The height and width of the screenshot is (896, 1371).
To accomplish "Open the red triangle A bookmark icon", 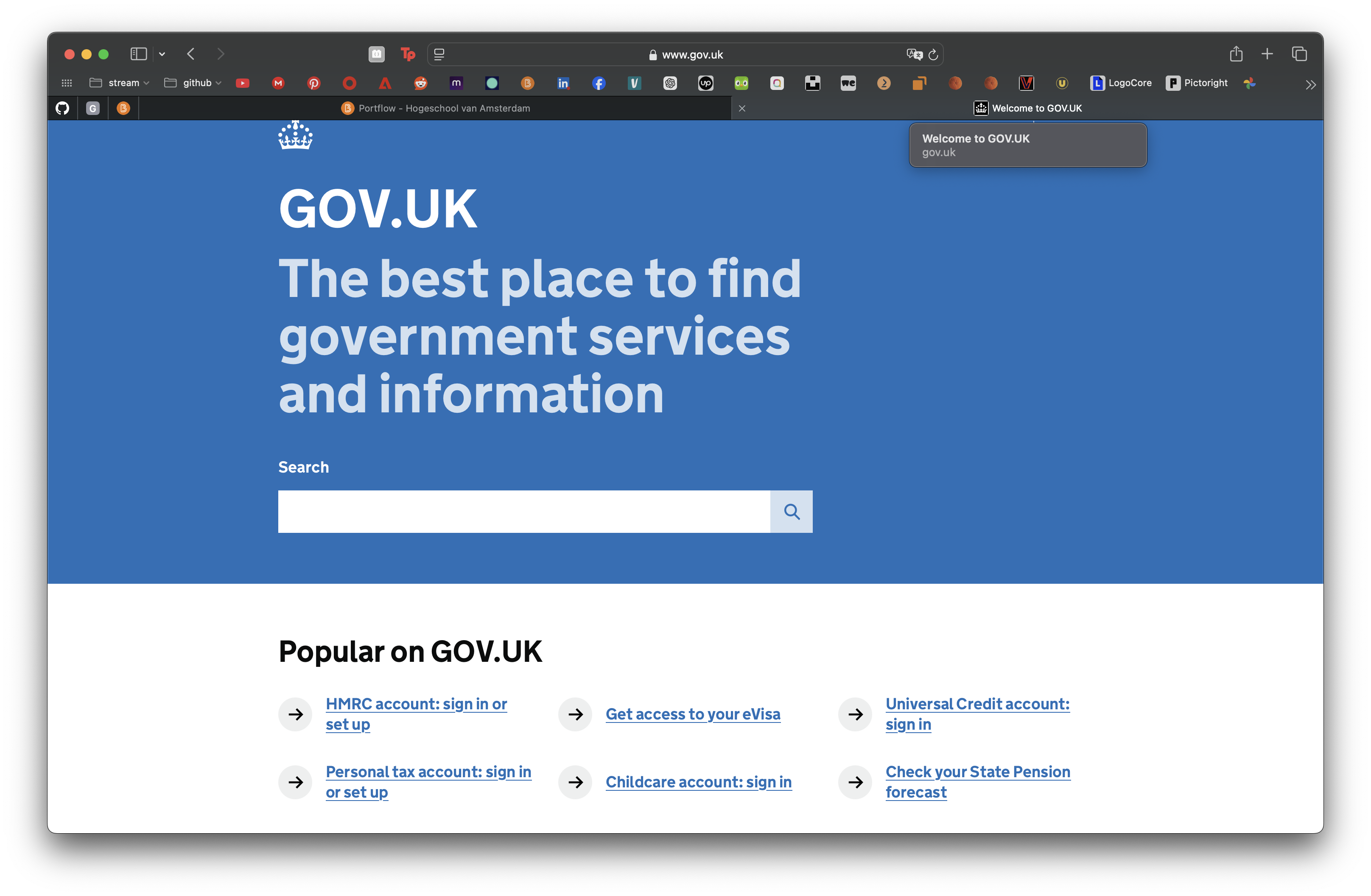I will pos(385,83).
